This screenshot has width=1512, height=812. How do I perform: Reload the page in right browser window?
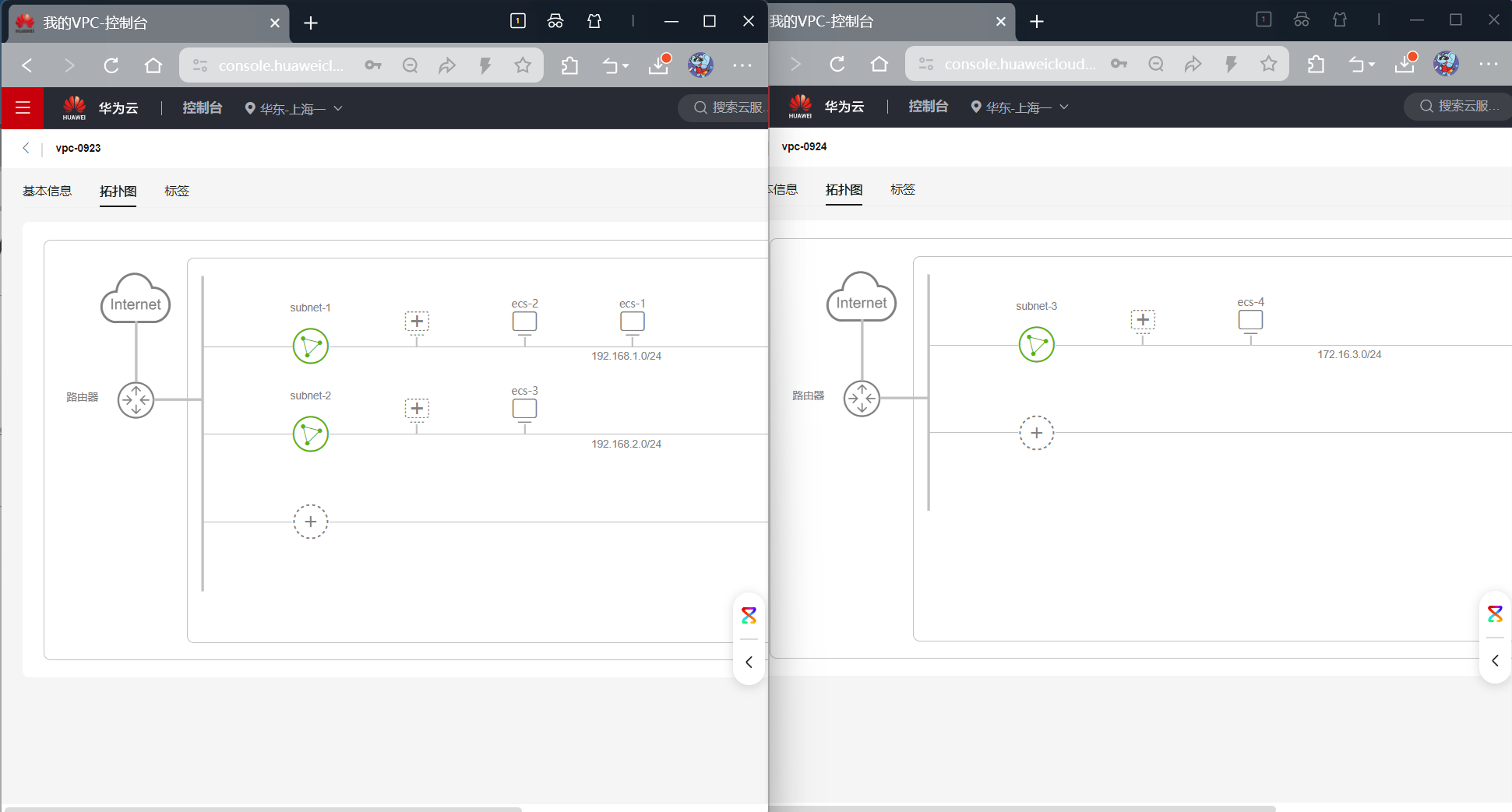[x=837, y=64]
